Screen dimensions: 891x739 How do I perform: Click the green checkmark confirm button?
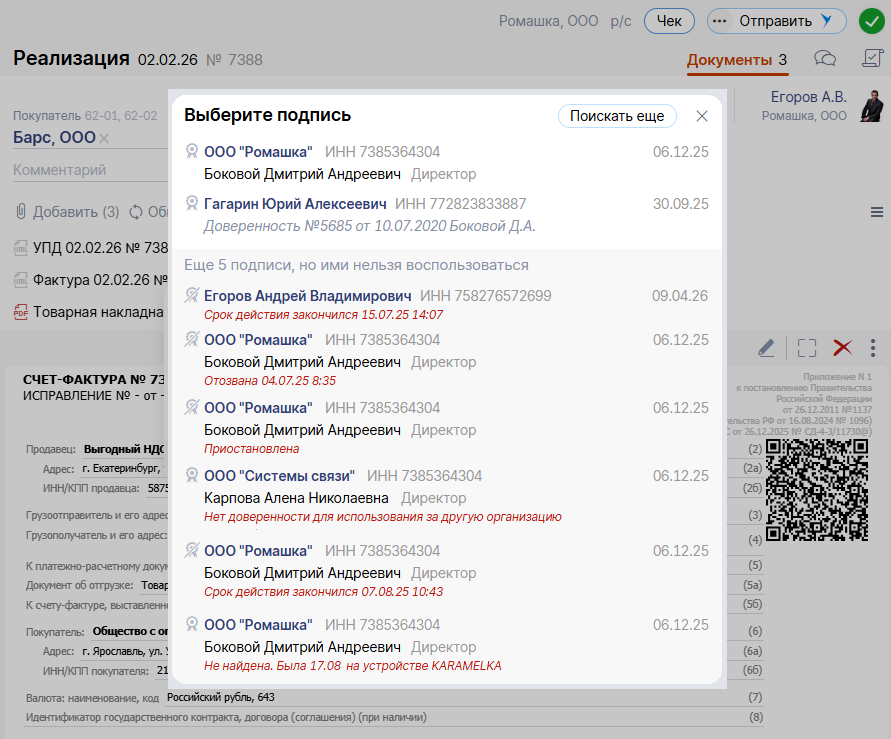pos(870,21)
